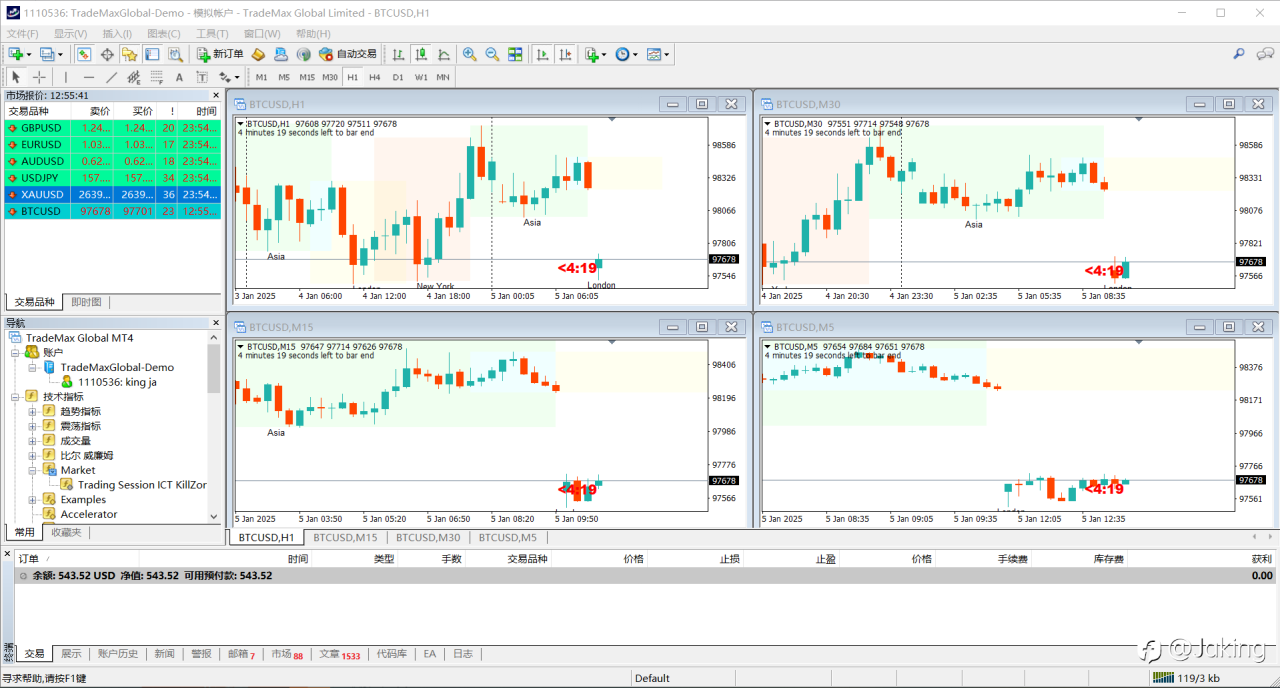Toggle the Data Window crosshair-circle icon
Image resolution: width=1280 pixels, height=688 pixels.
click(107, 54)
